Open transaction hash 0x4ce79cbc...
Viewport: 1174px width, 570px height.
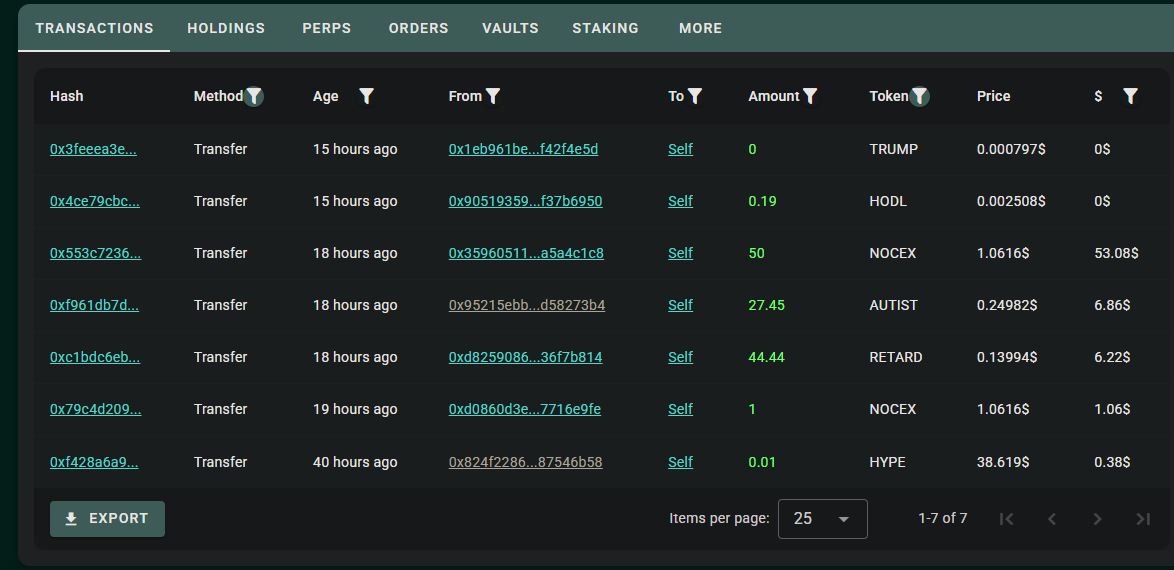pos(95,201)
